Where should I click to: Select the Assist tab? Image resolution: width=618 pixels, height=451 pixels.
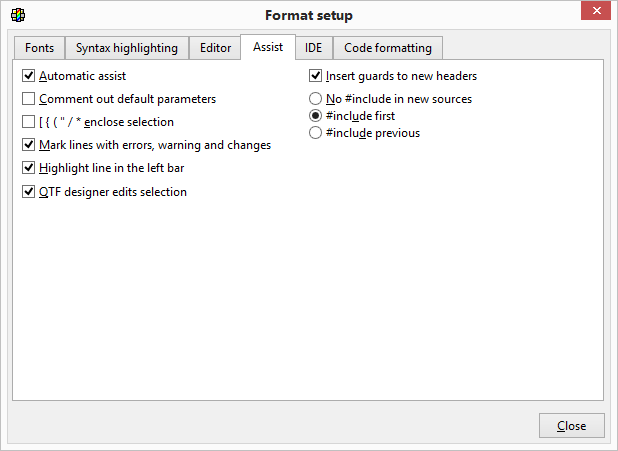(x=268, y=47)
